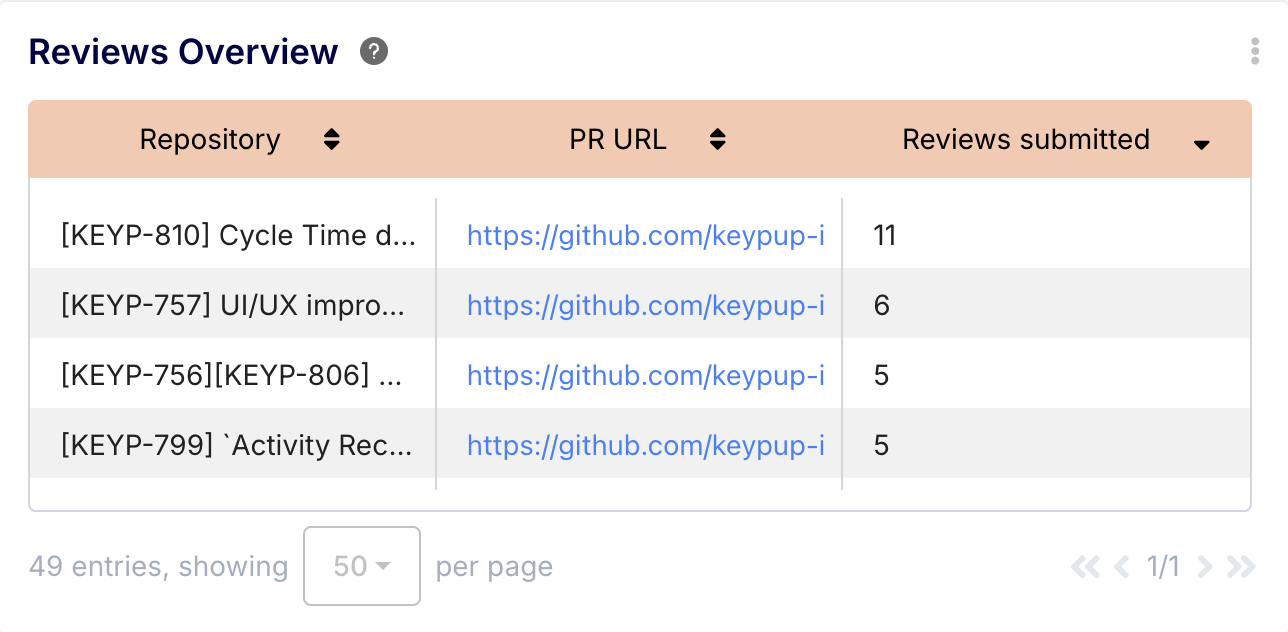Sort by Repository column arrows

(332, 140)
